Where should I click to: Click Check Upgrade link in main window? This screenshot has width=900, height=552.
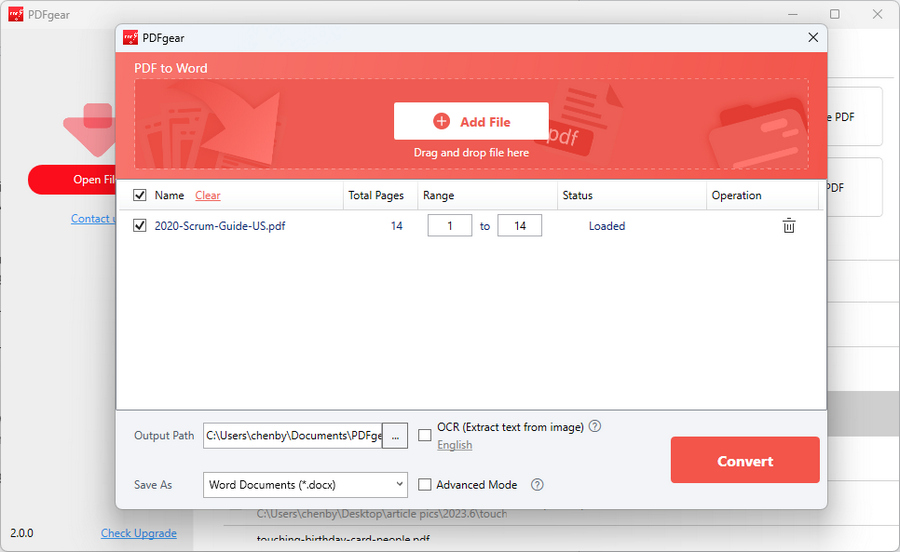139,533
